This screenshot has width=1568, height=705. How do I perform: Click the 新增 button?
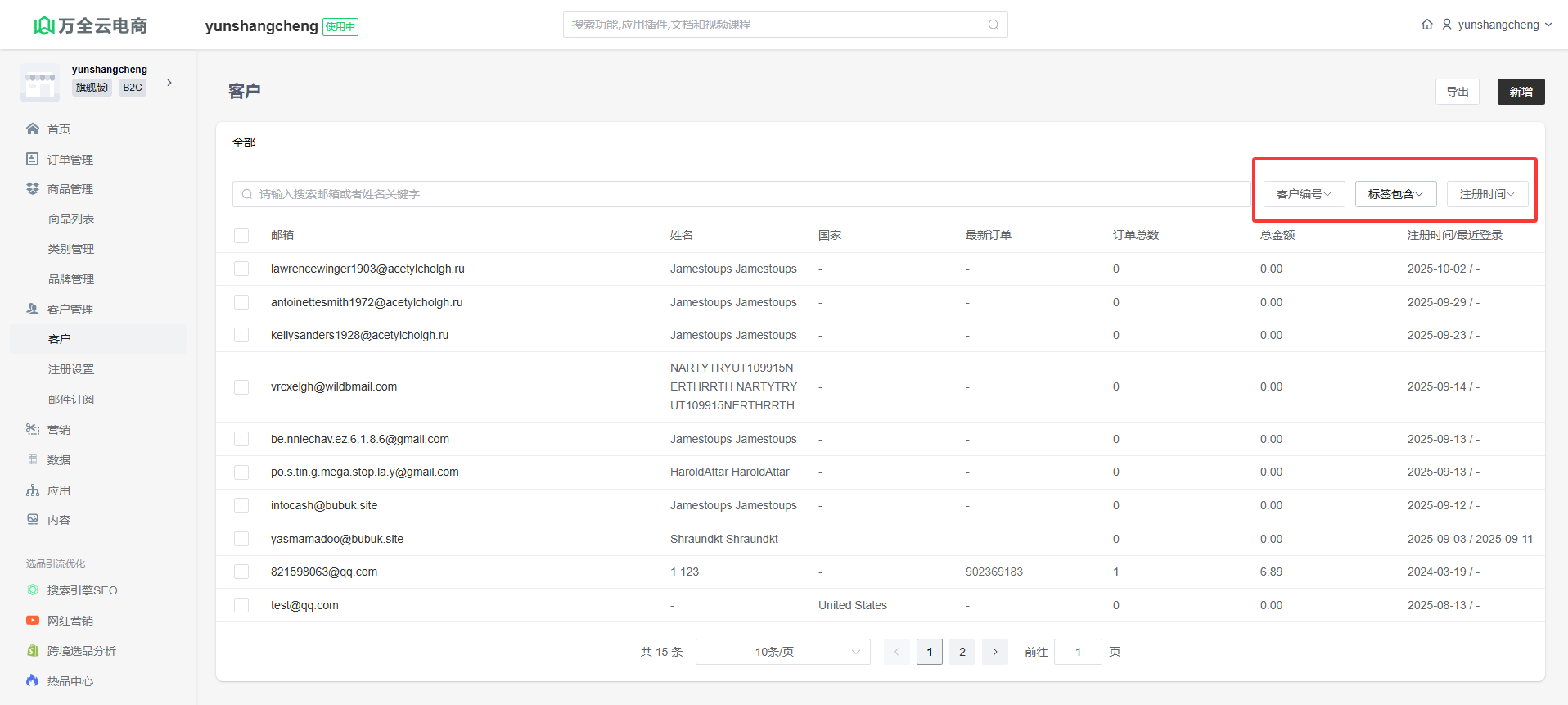point(1521,92)
